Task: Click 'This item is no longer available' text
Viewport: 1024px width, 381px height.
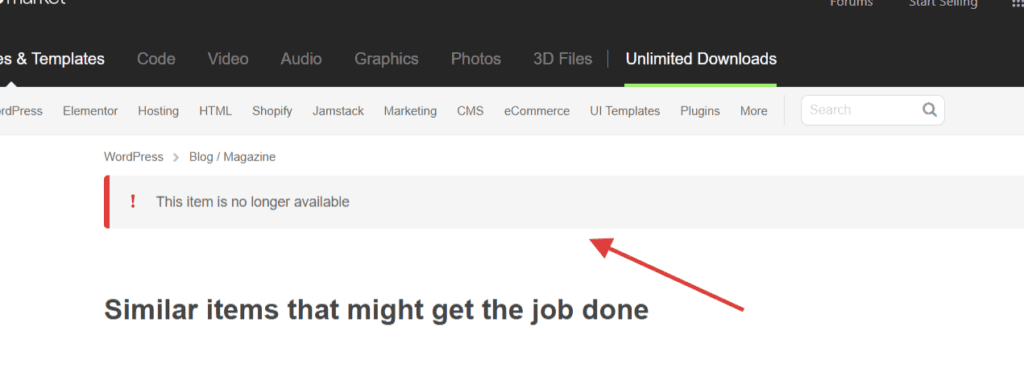Action: tap(253, 202)
